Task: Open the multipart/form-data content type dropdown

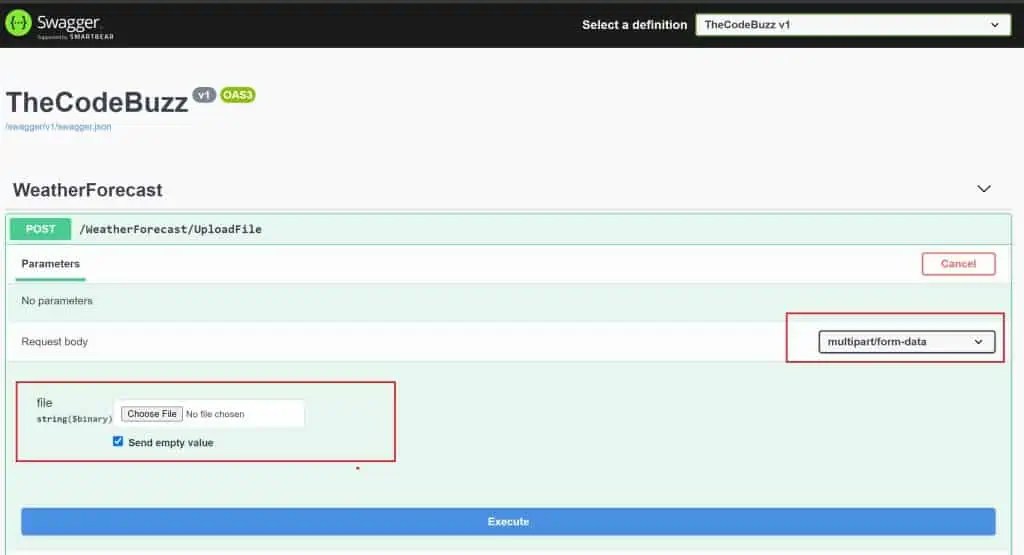Action: coord(906,341)
